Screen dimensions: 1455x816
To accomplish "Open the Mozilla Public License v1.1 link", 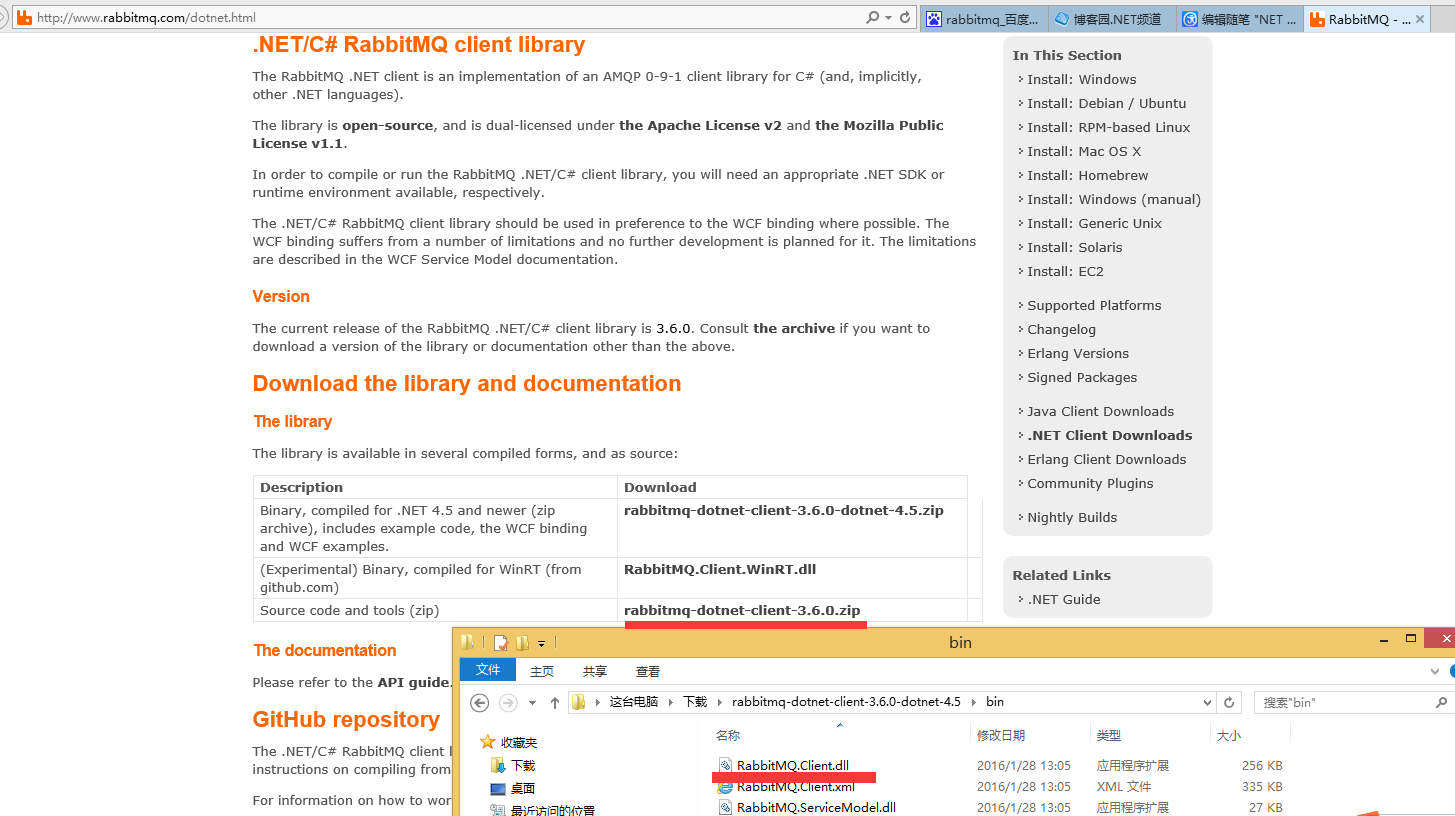I will pos(598,135).
